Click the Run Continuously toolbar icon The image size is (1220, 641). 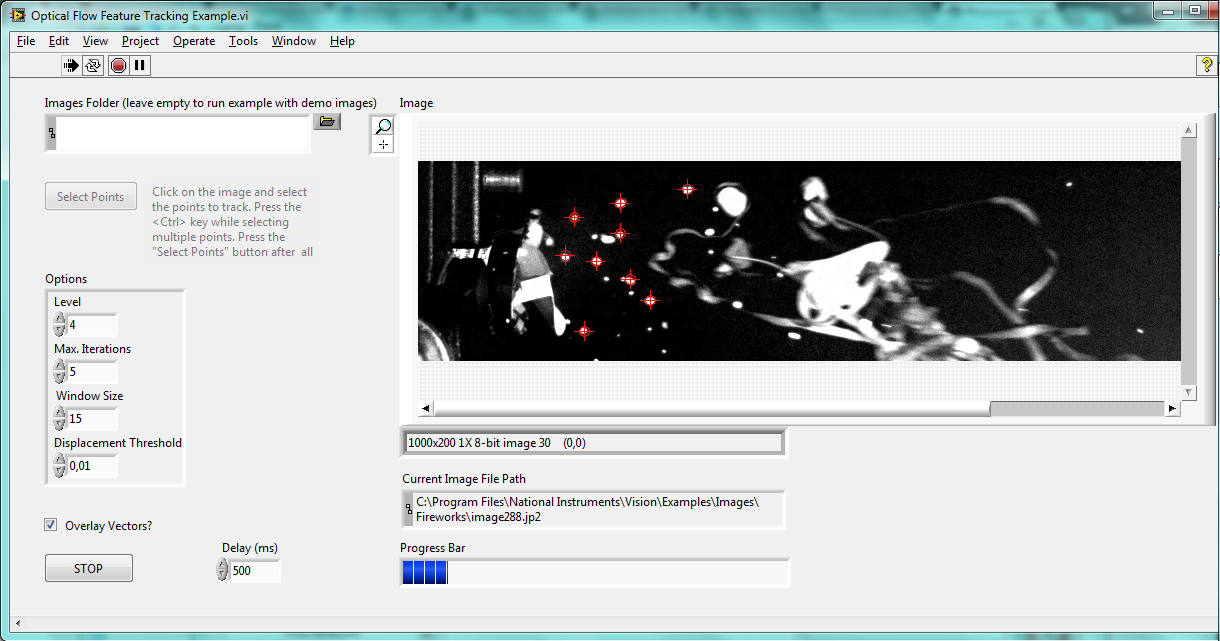(94, 66)
